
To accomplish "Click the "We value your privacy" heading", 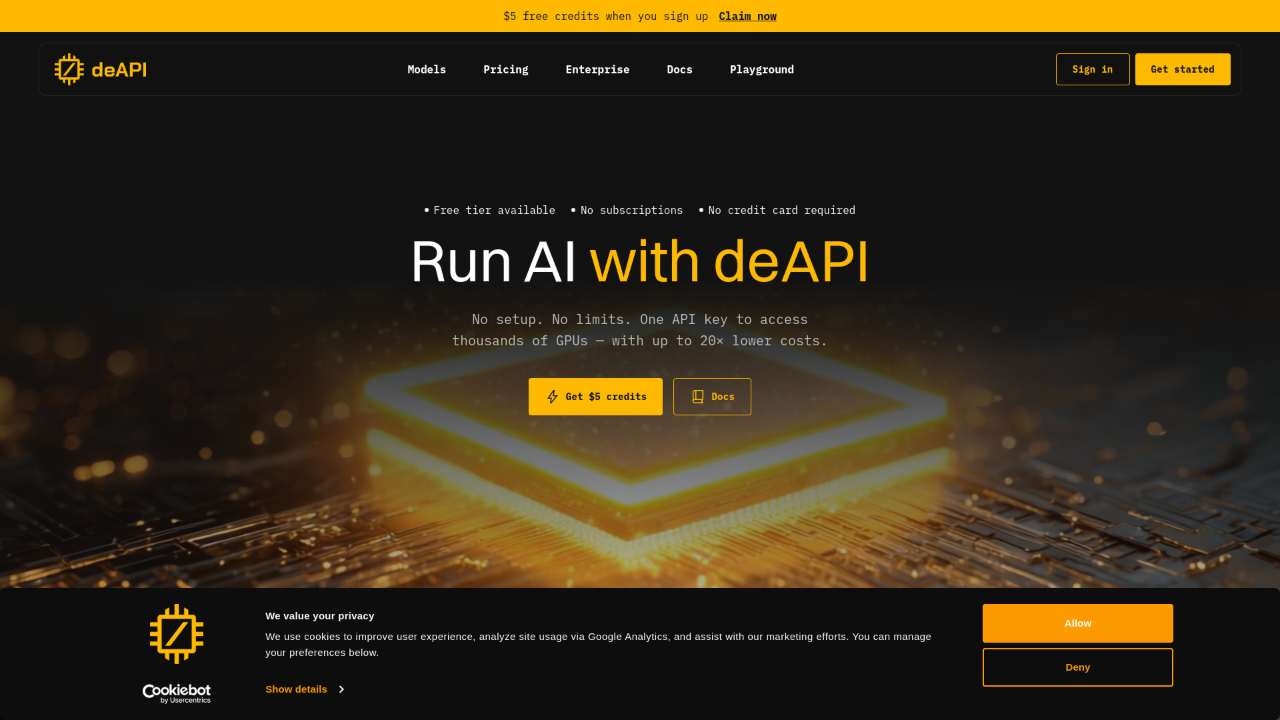I will [x=320, y=616].
